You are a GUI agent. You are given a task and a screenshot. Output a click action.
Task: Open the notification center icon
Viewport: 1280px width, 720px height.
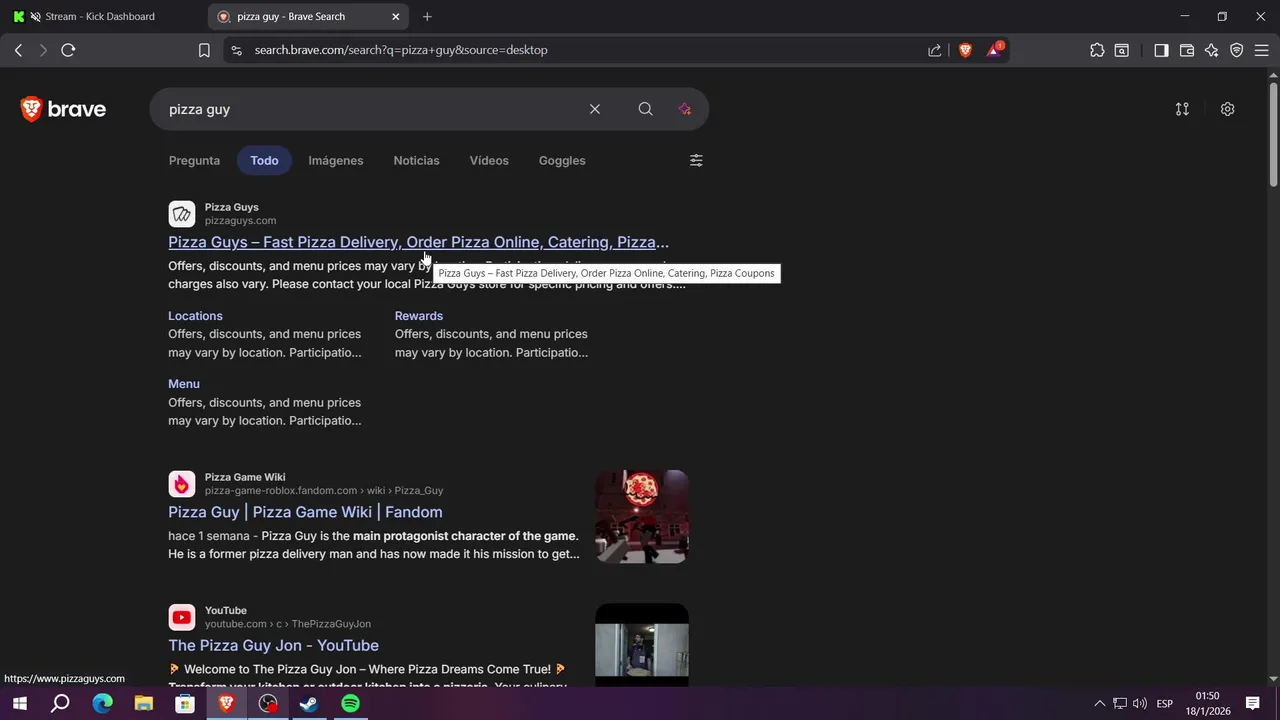[x=1252, y=704]
